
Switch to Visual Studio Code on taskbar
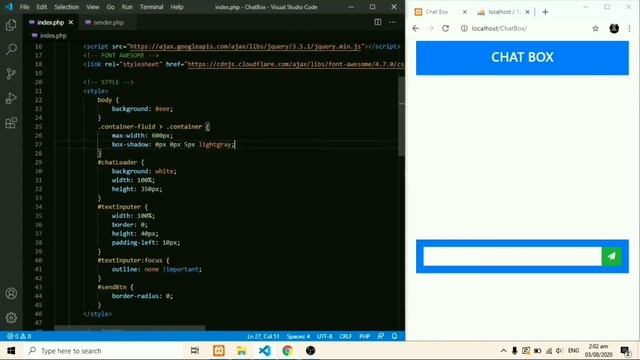pos(264,351)
